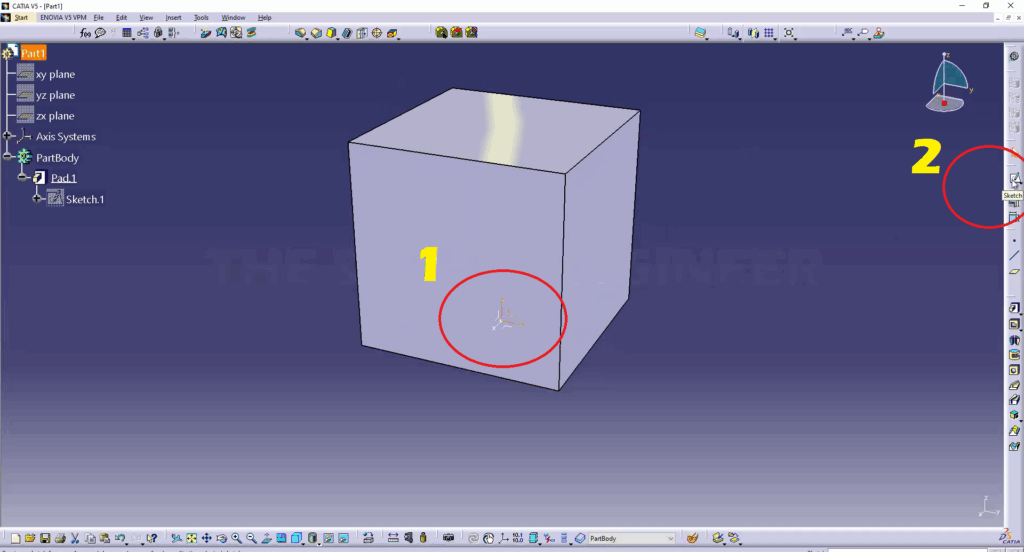Click the Print icon in bottom toolbar
The height and width of the screenshot is (552, 1024).
(60, 538)
